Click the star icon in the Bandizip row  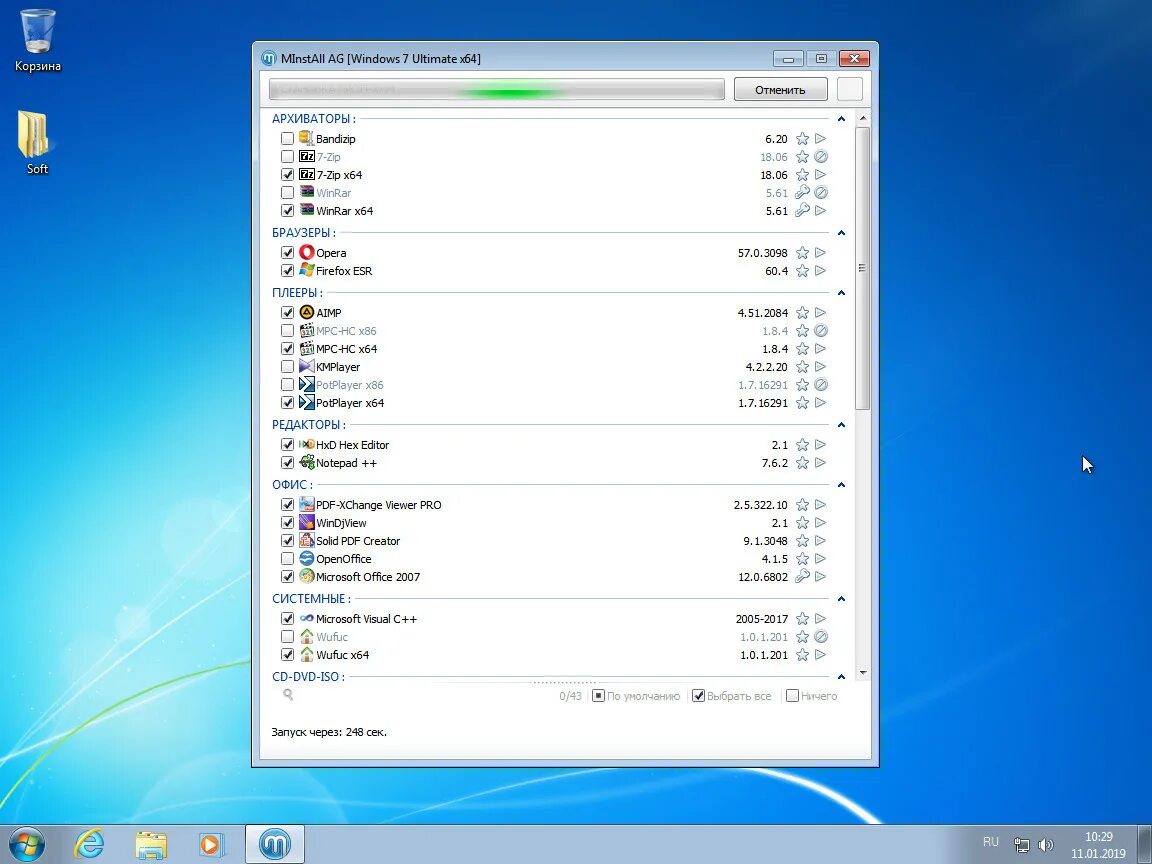coord(802,139)
